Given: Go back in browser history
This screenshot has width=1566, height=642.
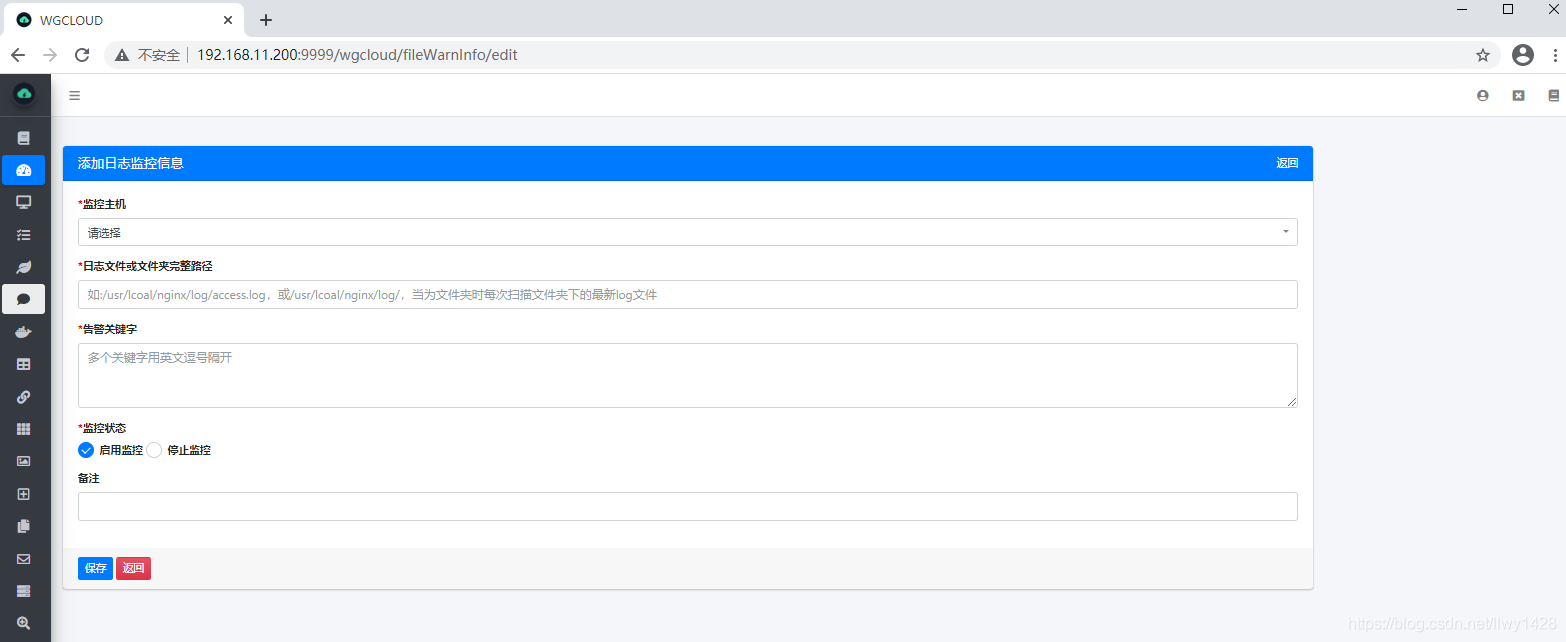Looking at the screenshot, I should click(18, 55).
